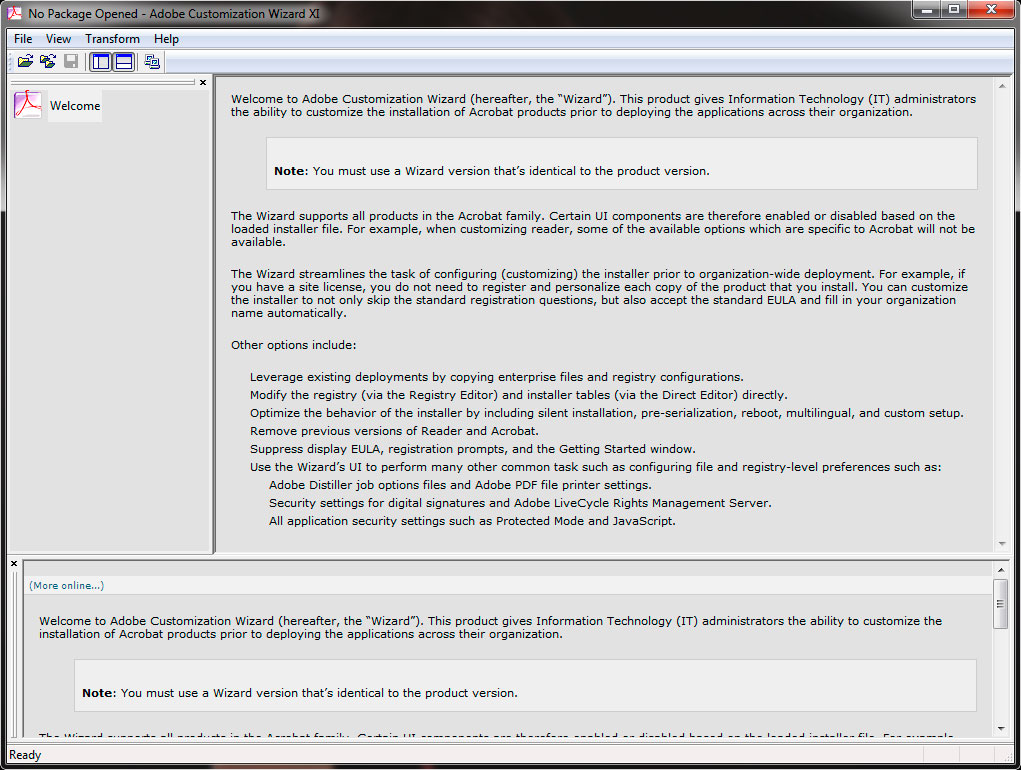
Task: Click the Note box in the main pane
Action: click(621, 163)
